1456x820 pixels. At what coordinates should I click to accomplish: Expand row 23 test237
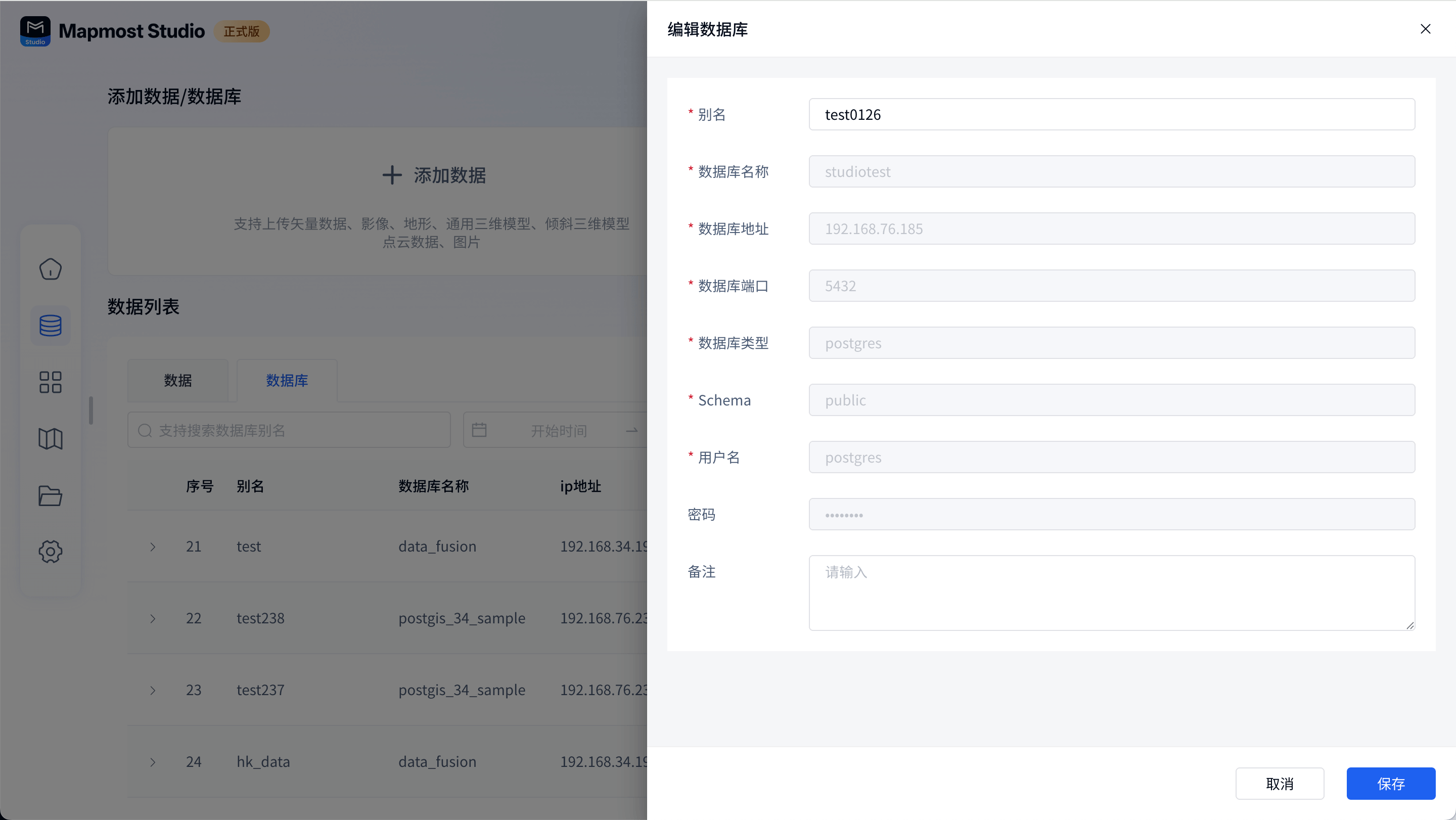click(153, 690)
